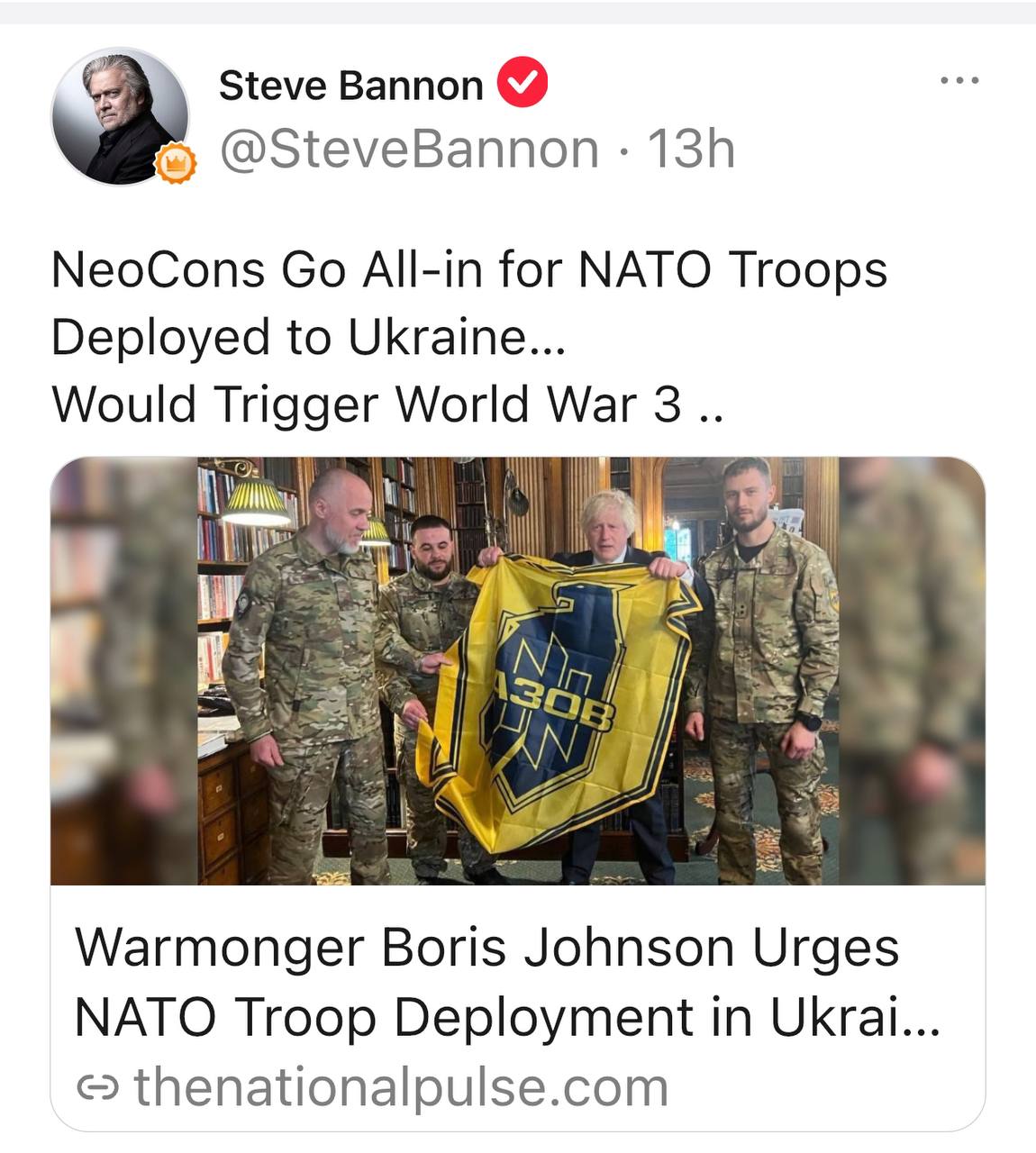This screenshot has height=1153, width=1036.
Task: Open the @SteveBannon handle link
Action: pos(409,149)
